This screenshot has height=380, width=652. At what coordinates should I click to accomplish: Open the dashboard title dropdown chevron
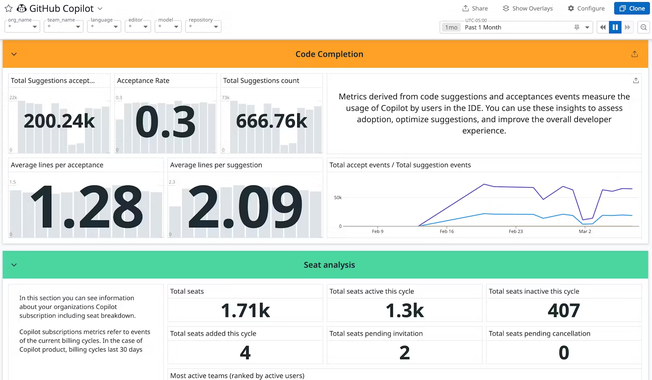click(100, 8)
